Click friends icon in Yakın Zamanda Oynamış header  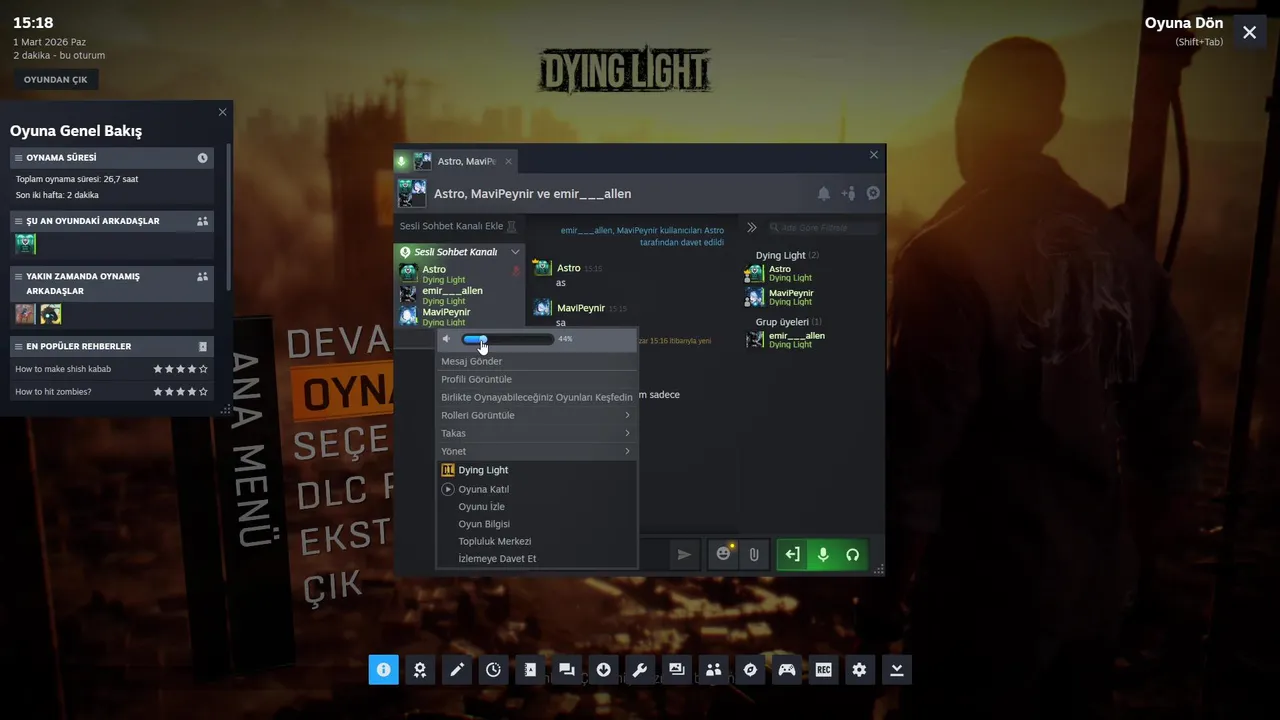coord(203,277)
